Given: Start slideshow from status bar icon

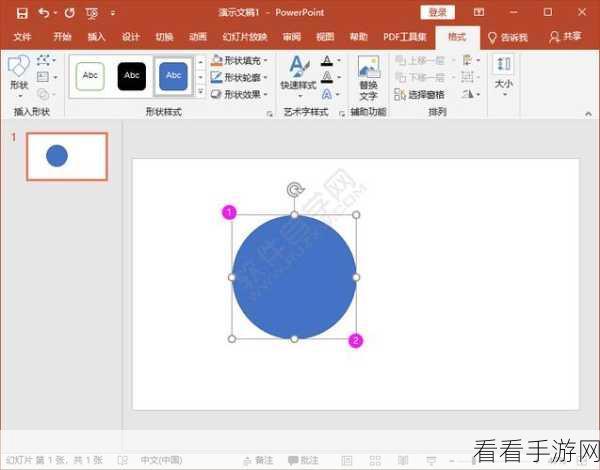Looking at the screenshot, I should click(431, 460).
